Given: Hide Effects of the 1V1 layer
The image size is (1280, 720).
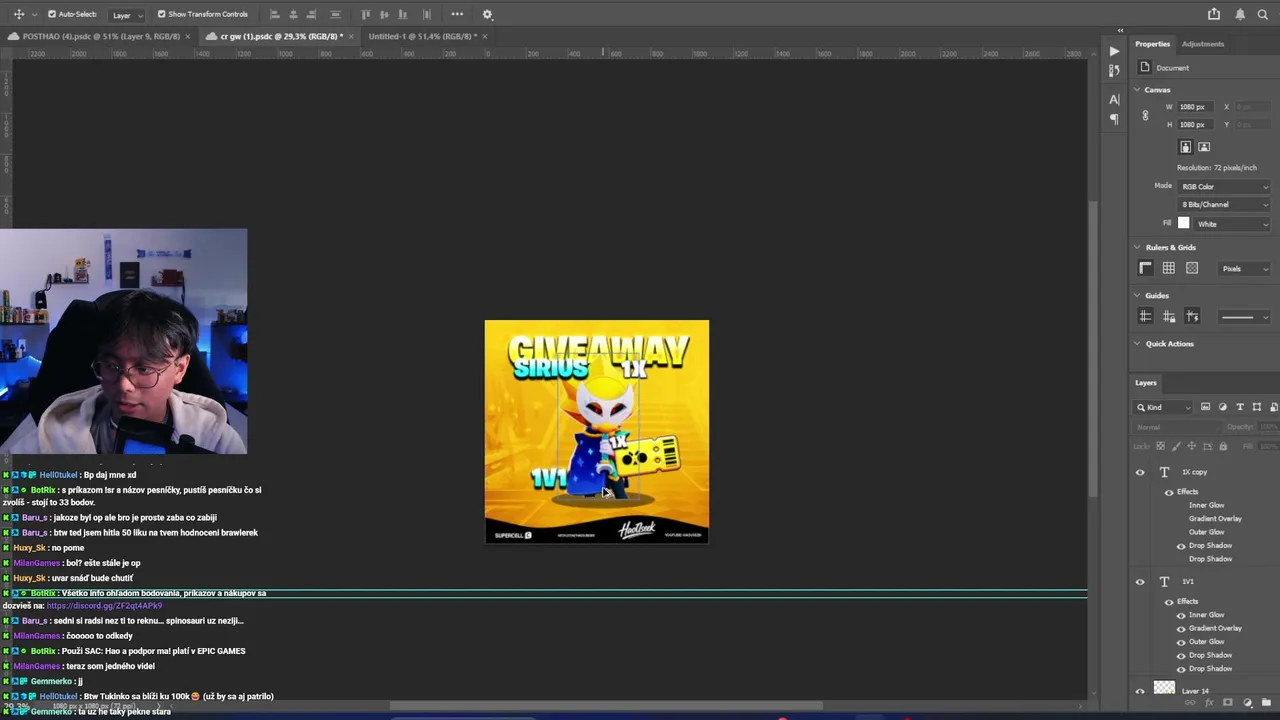Looking at the screenshot, I should (1169, 602).
